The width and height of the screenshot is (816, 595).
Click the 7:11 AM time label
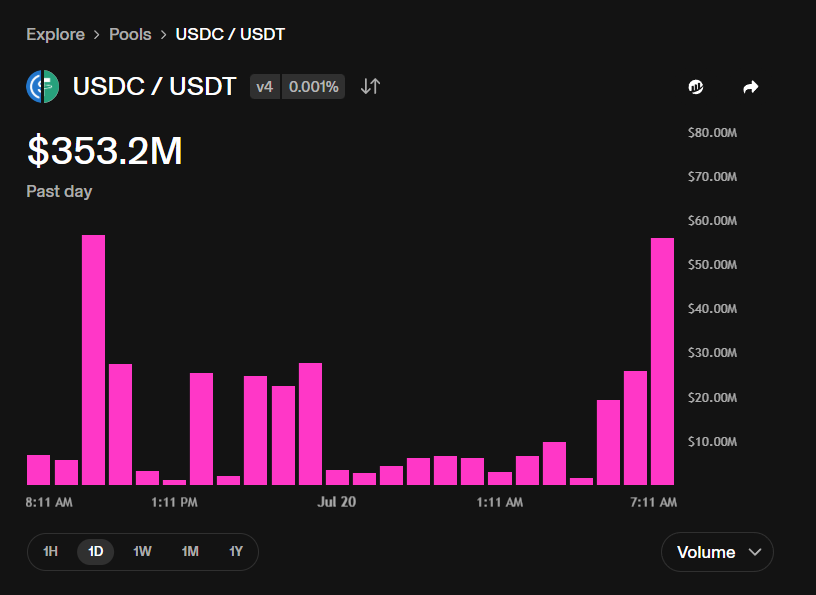click(654, 502)
